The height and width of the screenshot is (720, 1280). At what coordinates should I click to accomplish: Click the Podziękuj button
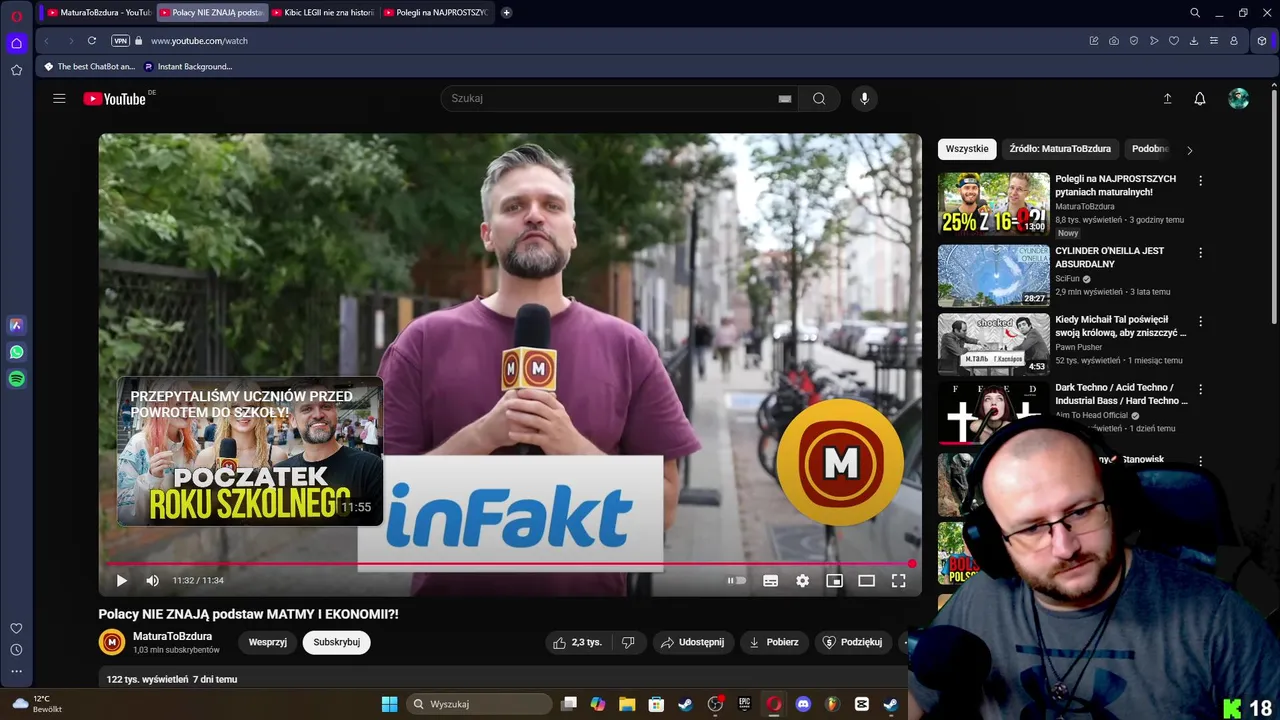[x=852, y=642]
